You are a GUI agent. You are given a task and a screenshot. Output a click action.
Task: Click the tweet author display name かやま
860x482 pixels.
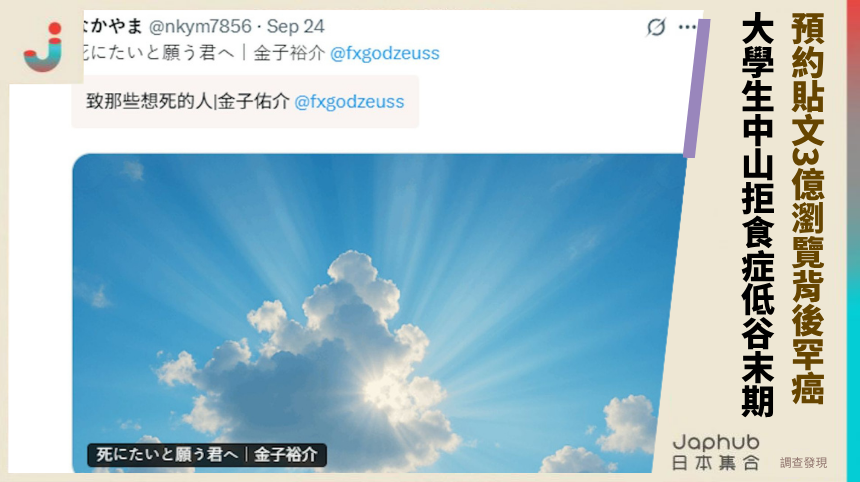[x=112, y=26]
